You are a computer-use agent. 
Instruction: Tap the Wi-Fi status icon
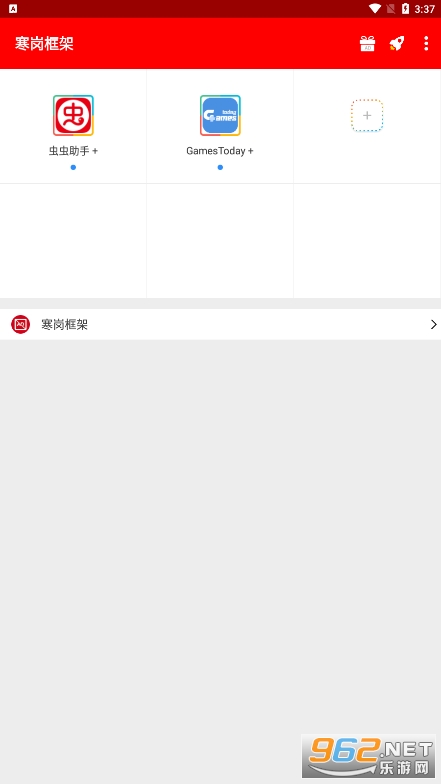click(374, 8)
